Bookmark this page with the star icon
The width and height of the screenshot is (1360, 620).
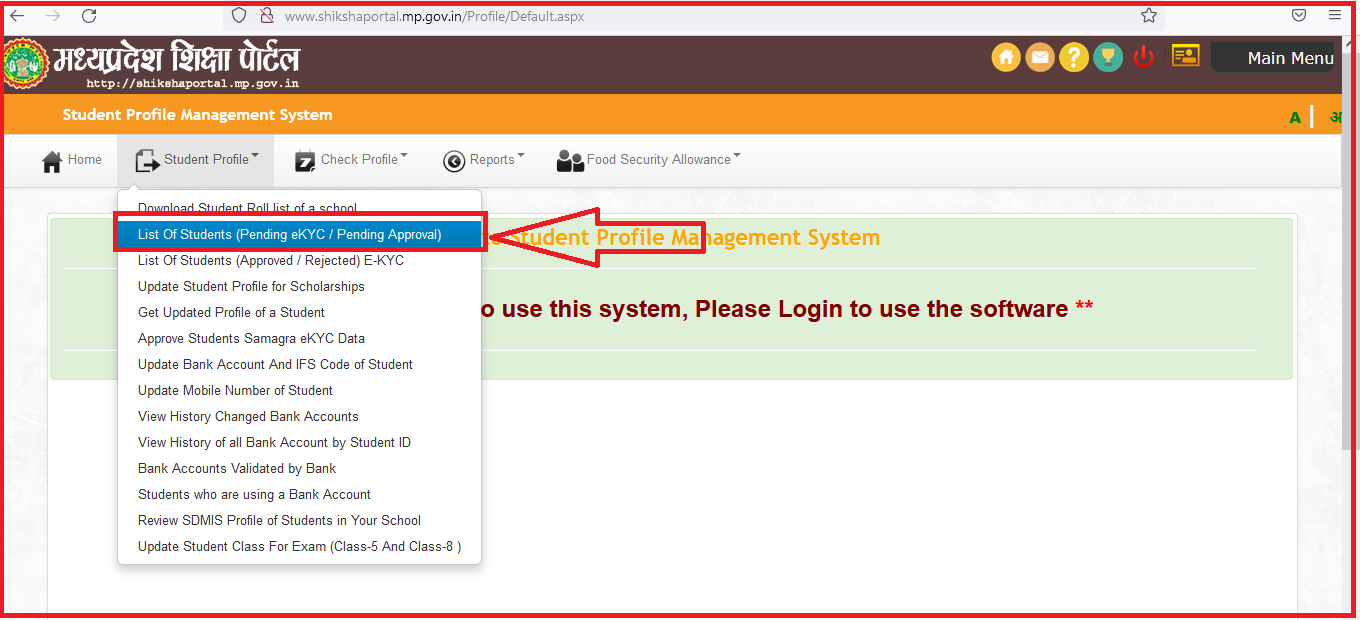pos(1149,16)
